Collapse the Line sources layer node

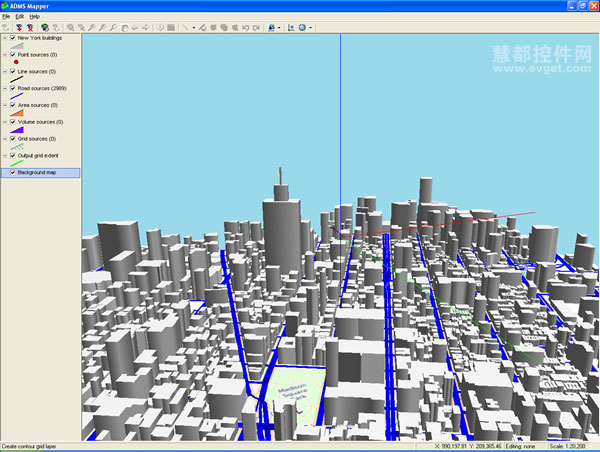(5, 72)
